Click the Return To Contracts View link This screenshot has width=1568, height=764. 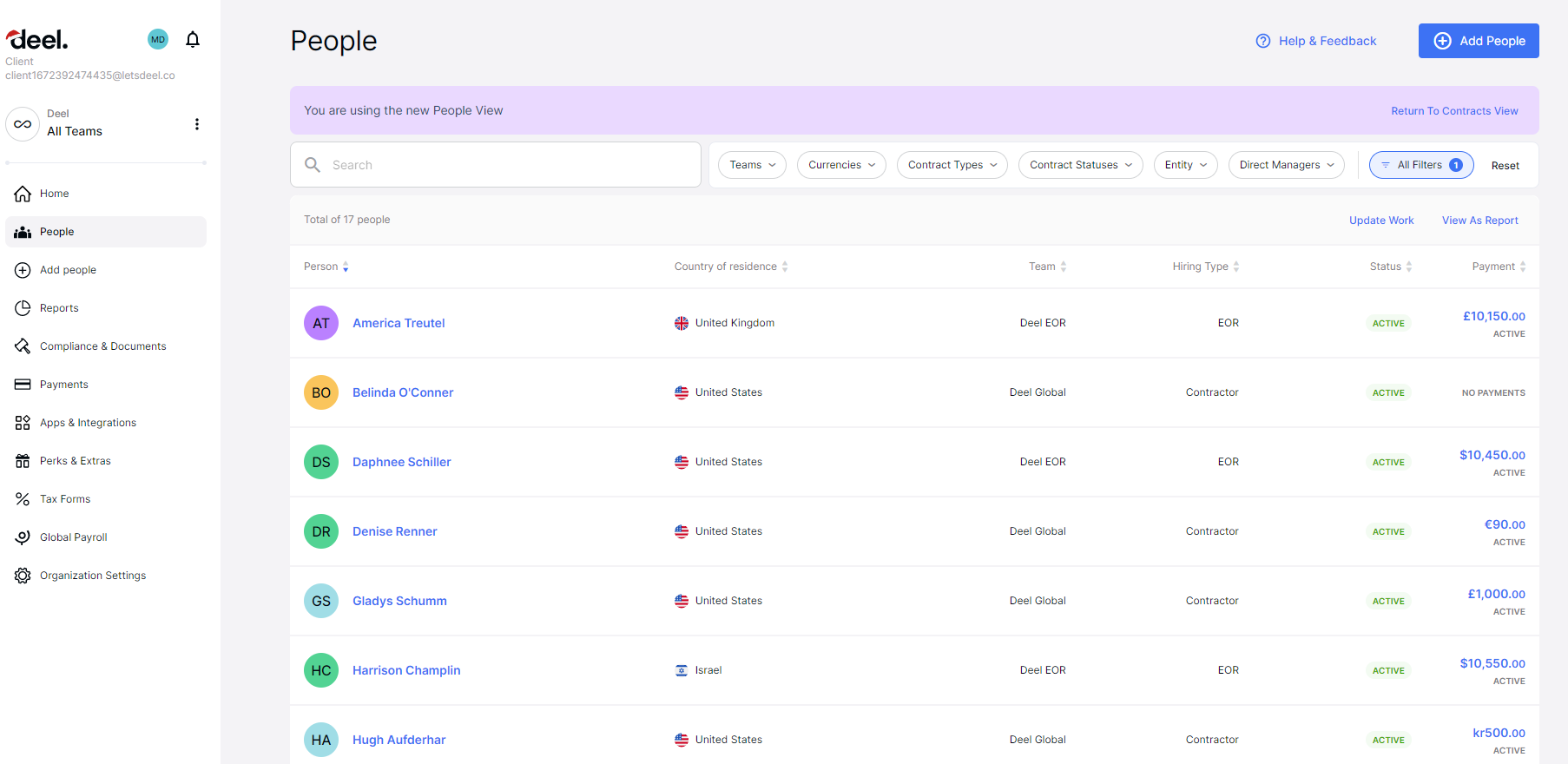coord(1454,111)
